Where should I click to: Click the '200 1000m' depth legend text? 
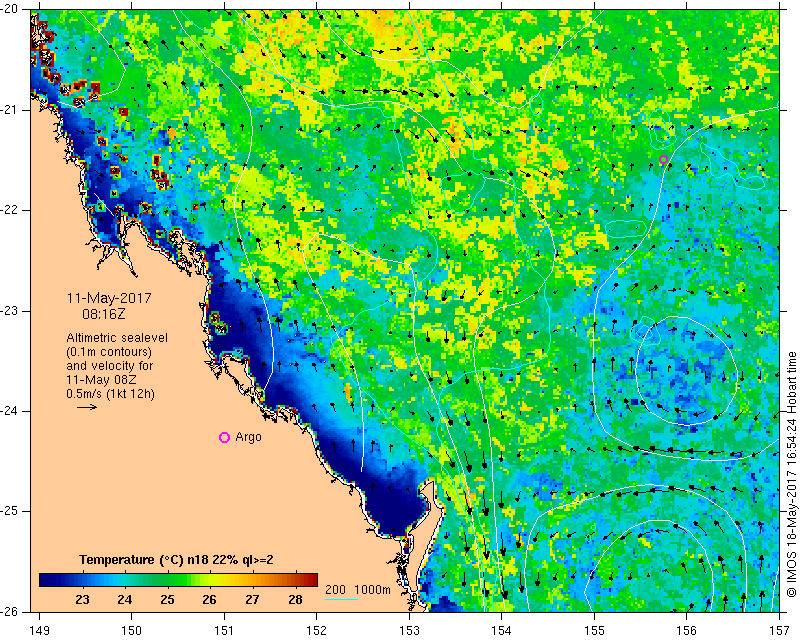coord(358,589)
